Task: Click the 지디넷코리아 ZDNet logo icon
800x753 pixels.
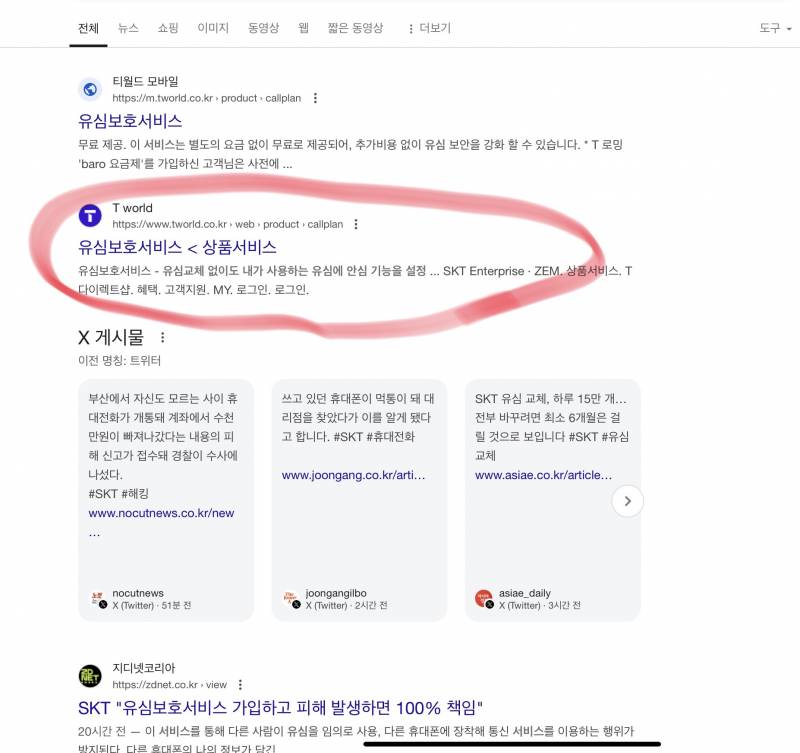Action: tap(90, 676)
